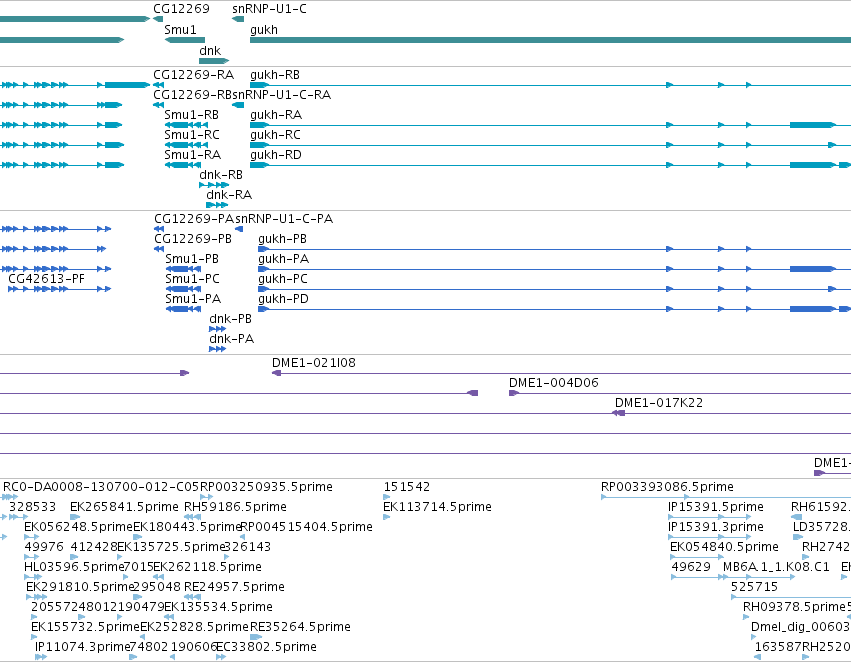
Task: Select the snRNP-U1-C-PA protein label
Action: (284, 219)
